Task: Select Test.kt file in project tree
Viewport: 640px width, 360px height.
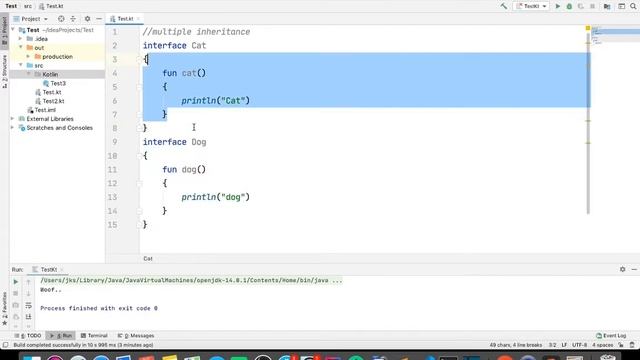Action: click(52, 92)
